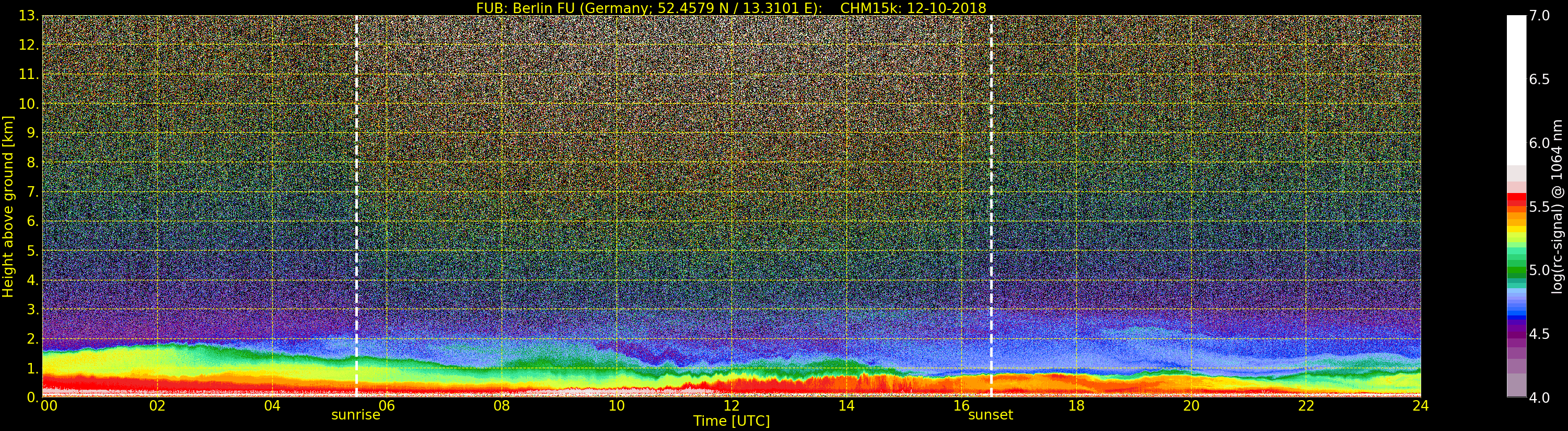Click colorbar value '5.0'
Screen dimensions: 1568x431
(x=1539, y=270)
